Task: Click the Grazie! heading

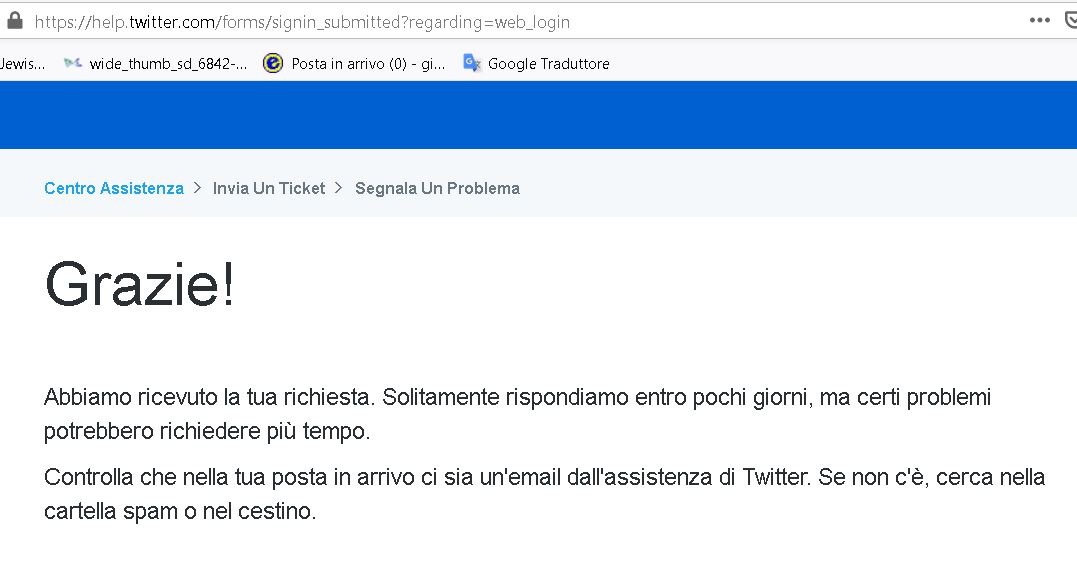Action: pos(140,284)
